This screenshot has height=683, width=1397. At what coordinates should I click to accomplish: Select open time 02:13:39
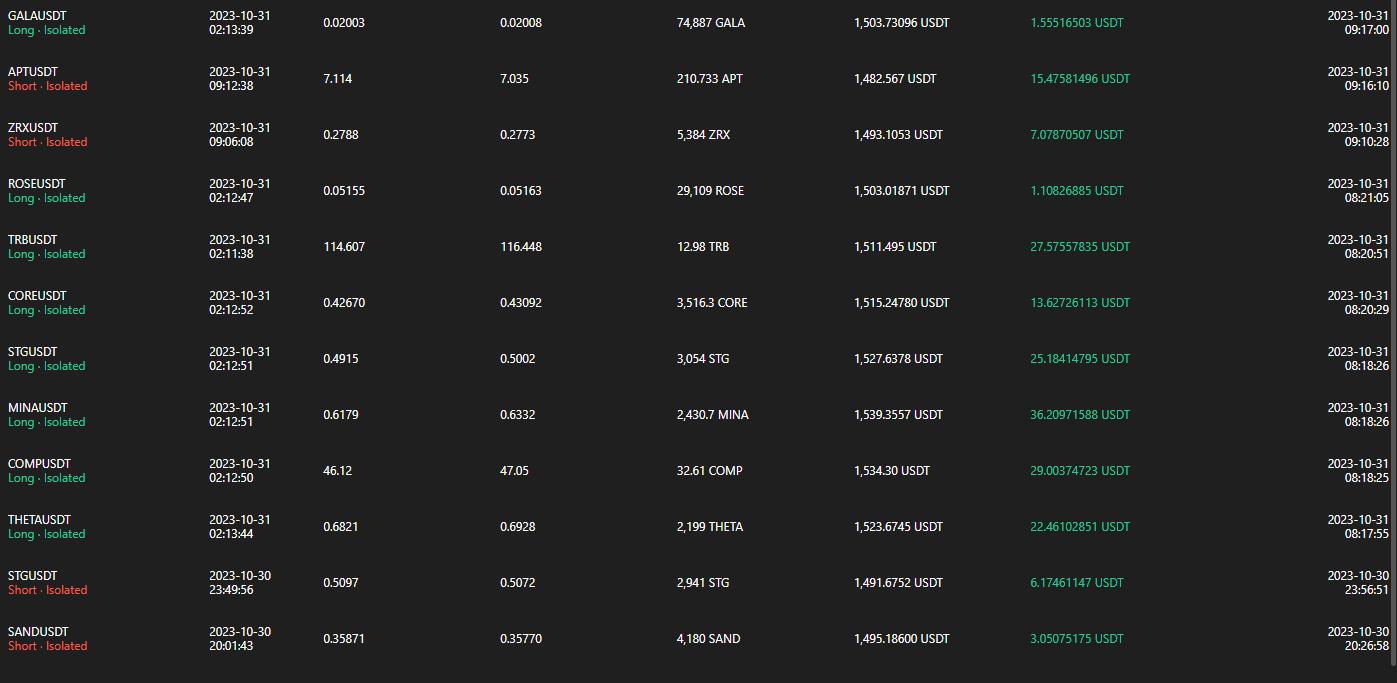[231, 29]
